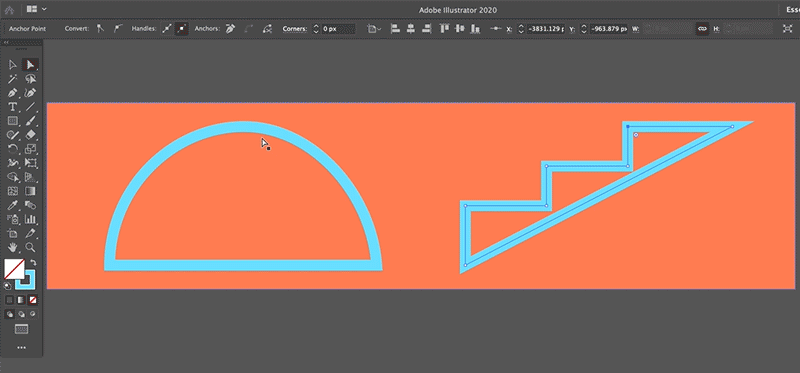The image size is (800, 373).
Task: Select the Zoom magnifier tool
Action: coord(30,247)
